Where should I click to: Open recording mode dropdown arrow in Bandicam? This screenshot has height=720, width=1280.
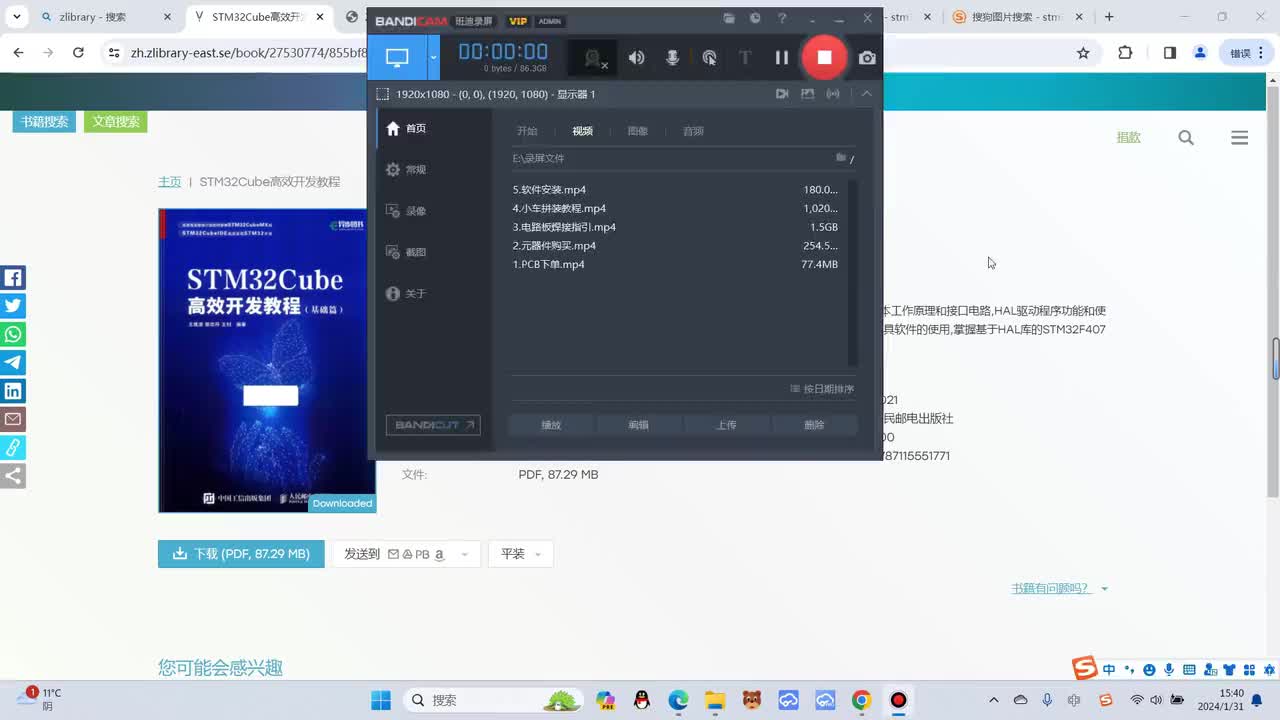433,58
